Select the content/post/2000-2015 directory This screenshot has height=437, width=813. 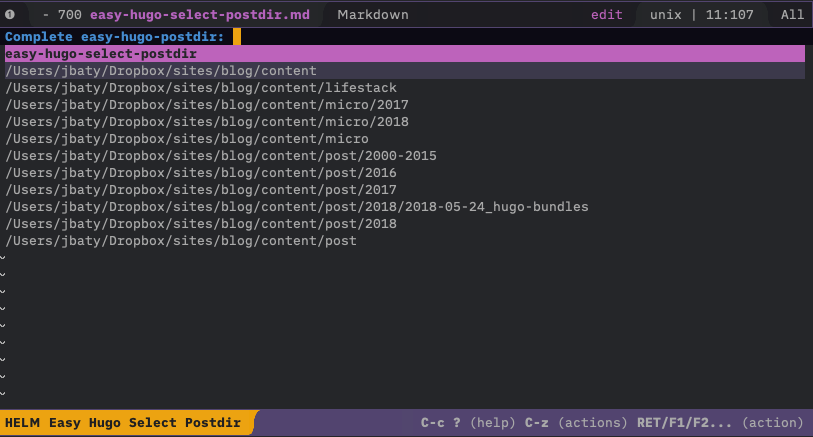pyautogui.click(x=221, y=156)
